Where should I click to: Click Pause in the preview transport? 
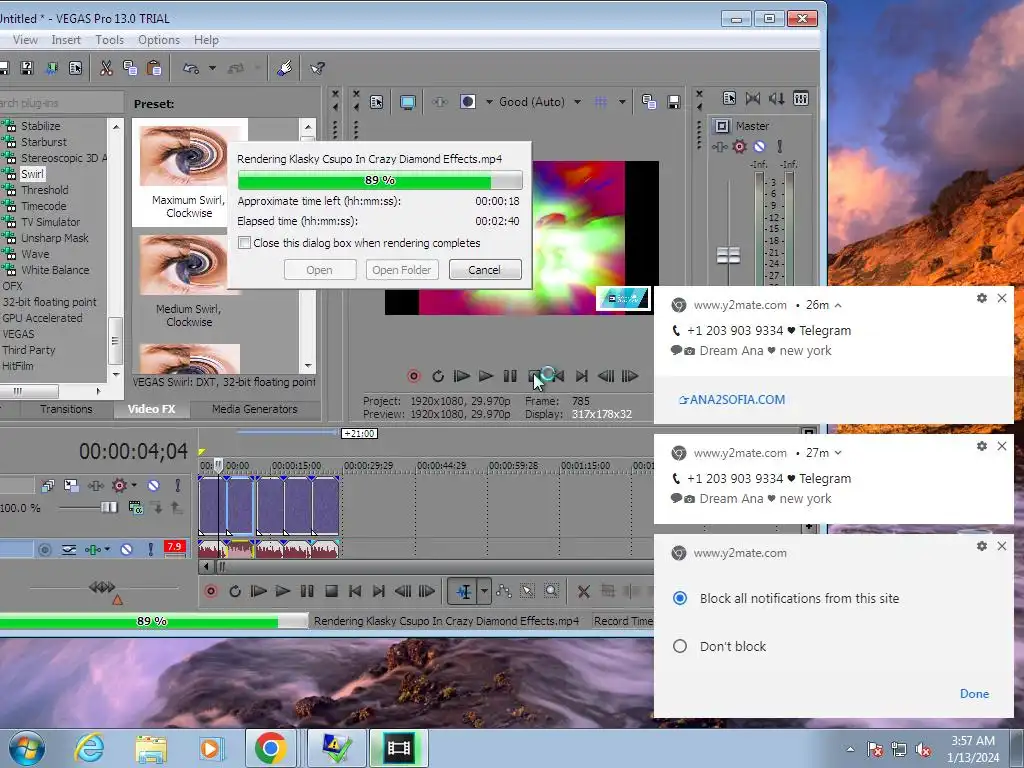(510, 376)
